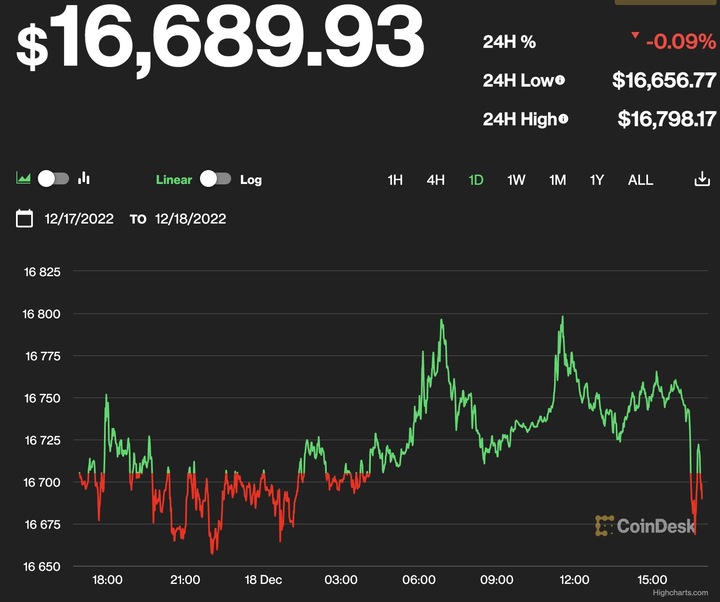Show info for 24H Low

[560, 80]
